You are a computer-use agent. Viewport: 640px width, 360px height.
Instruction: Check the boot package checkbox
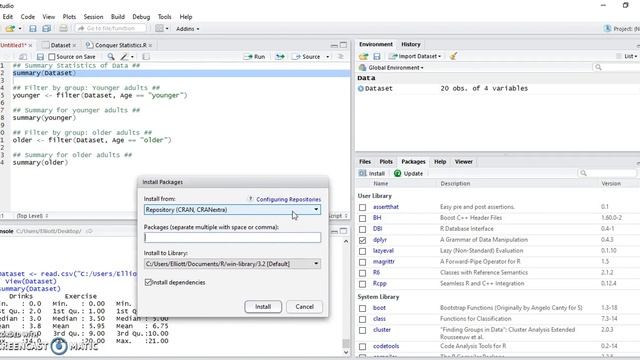362,309
